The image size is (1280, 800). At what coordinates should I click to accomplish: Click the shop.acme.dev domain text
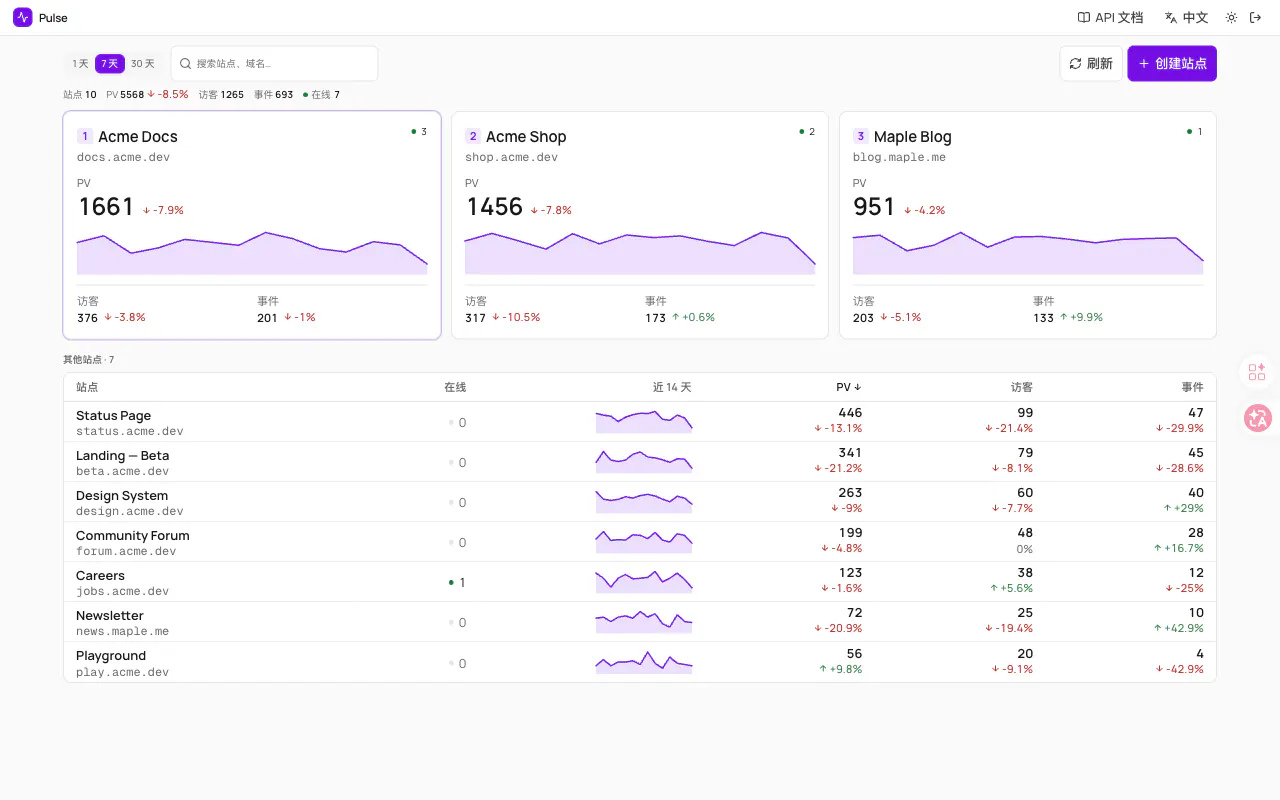[512, 157]
